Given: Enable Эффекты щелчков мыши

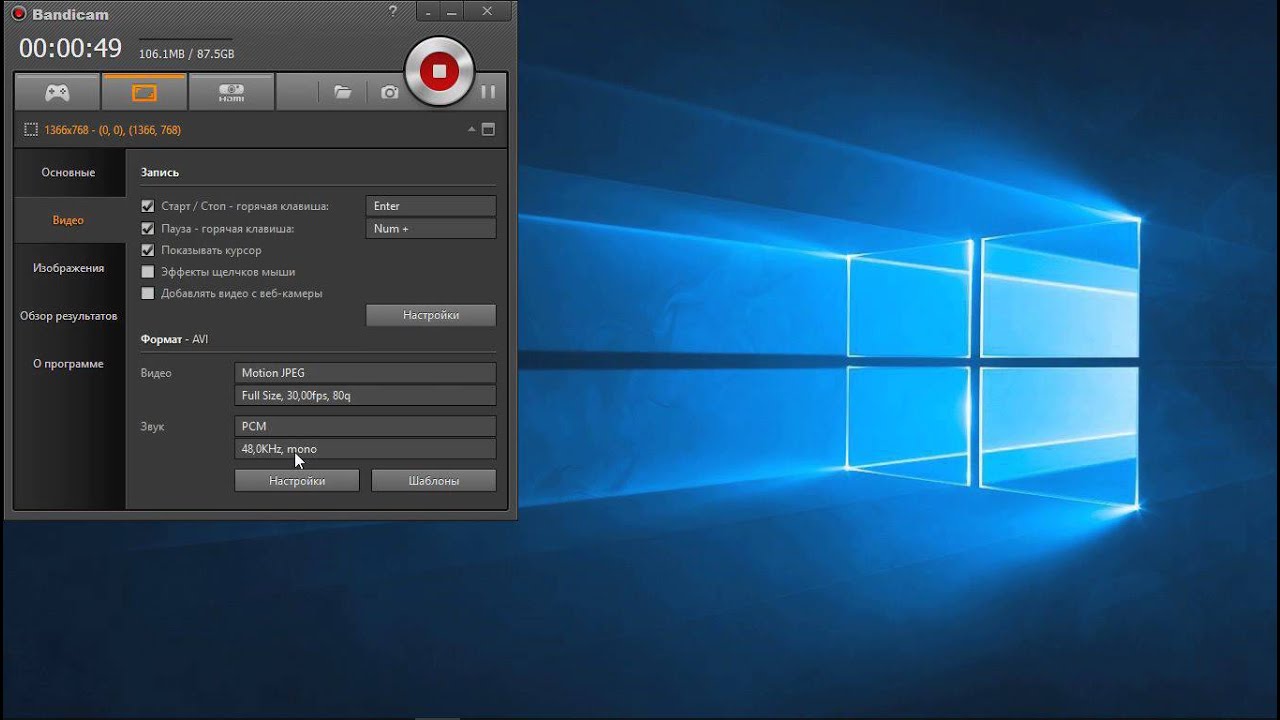Looking at the screenshot, I should click(x=148, y=272).
